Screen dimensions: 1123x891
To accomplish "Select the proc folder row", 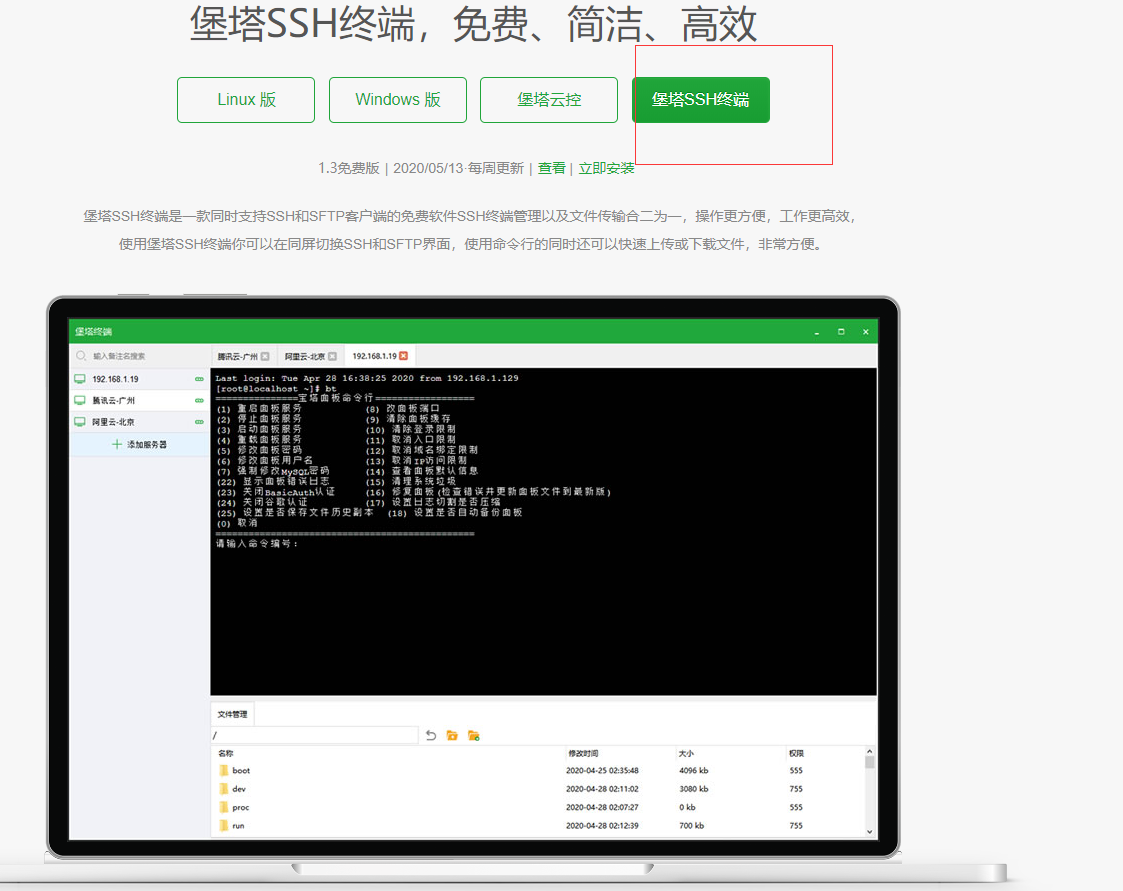I will [x=539, y=807].
